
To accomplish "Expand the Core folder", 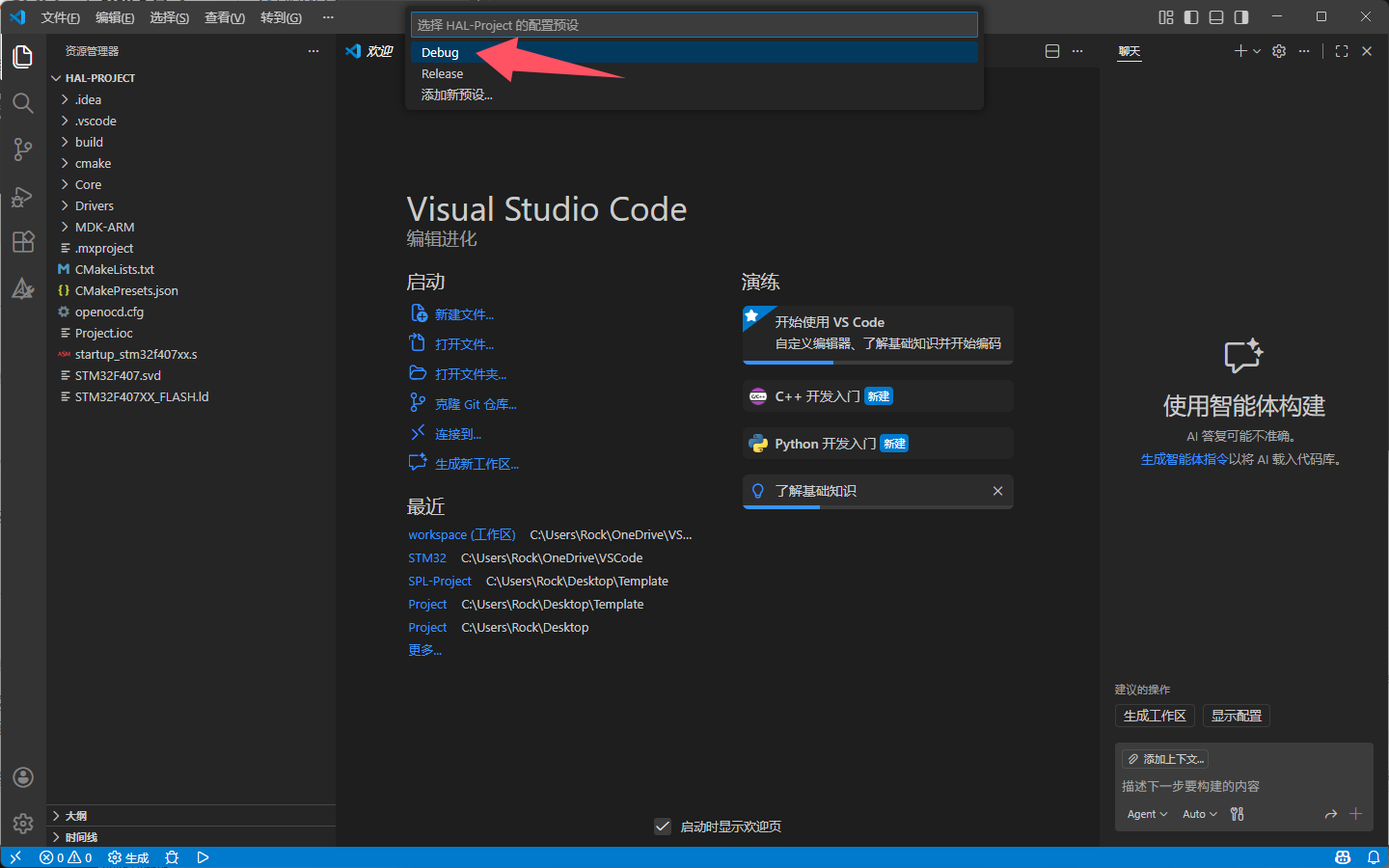I will coord(191,184).
